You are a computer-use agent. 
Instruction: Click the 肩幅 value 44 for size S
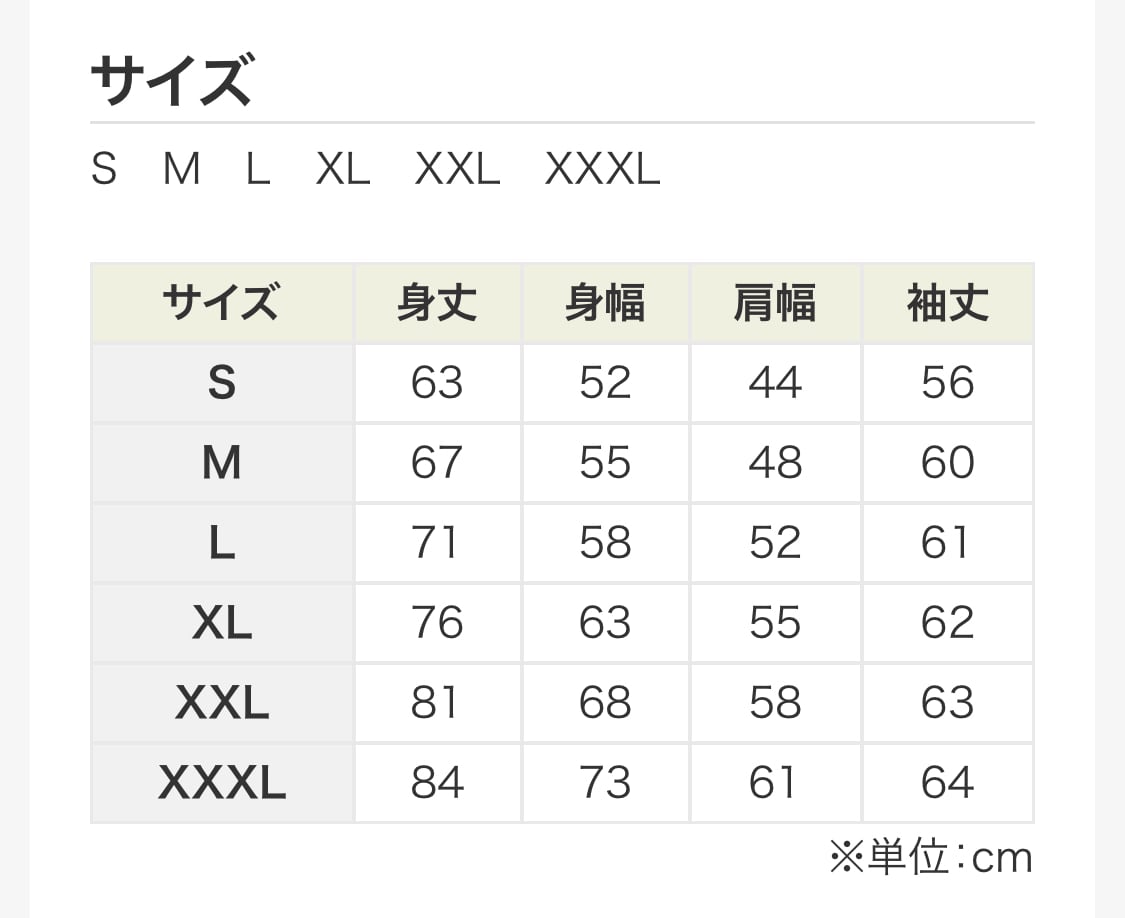tap(775, 383)
